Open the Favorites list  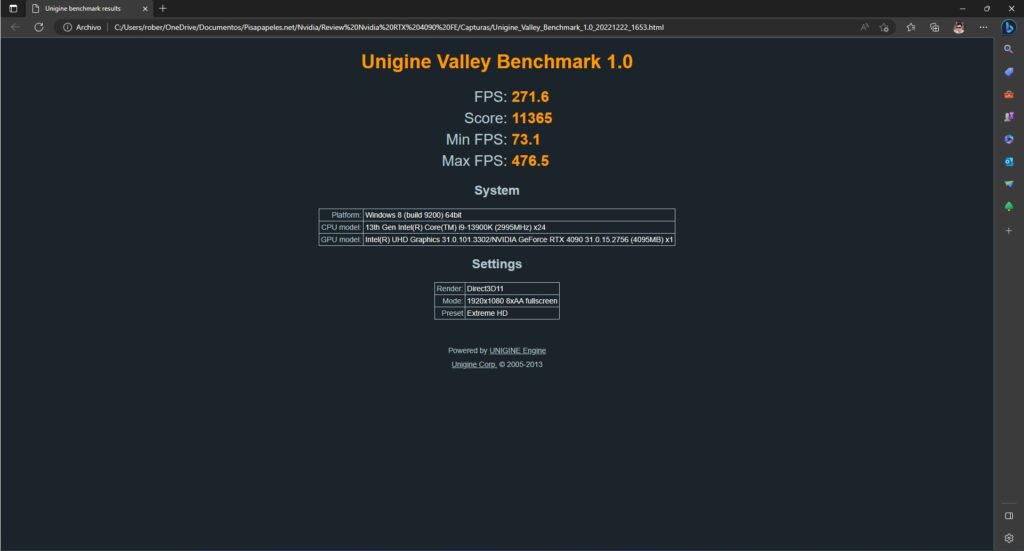pyautogui.click(x=911, y=27)
